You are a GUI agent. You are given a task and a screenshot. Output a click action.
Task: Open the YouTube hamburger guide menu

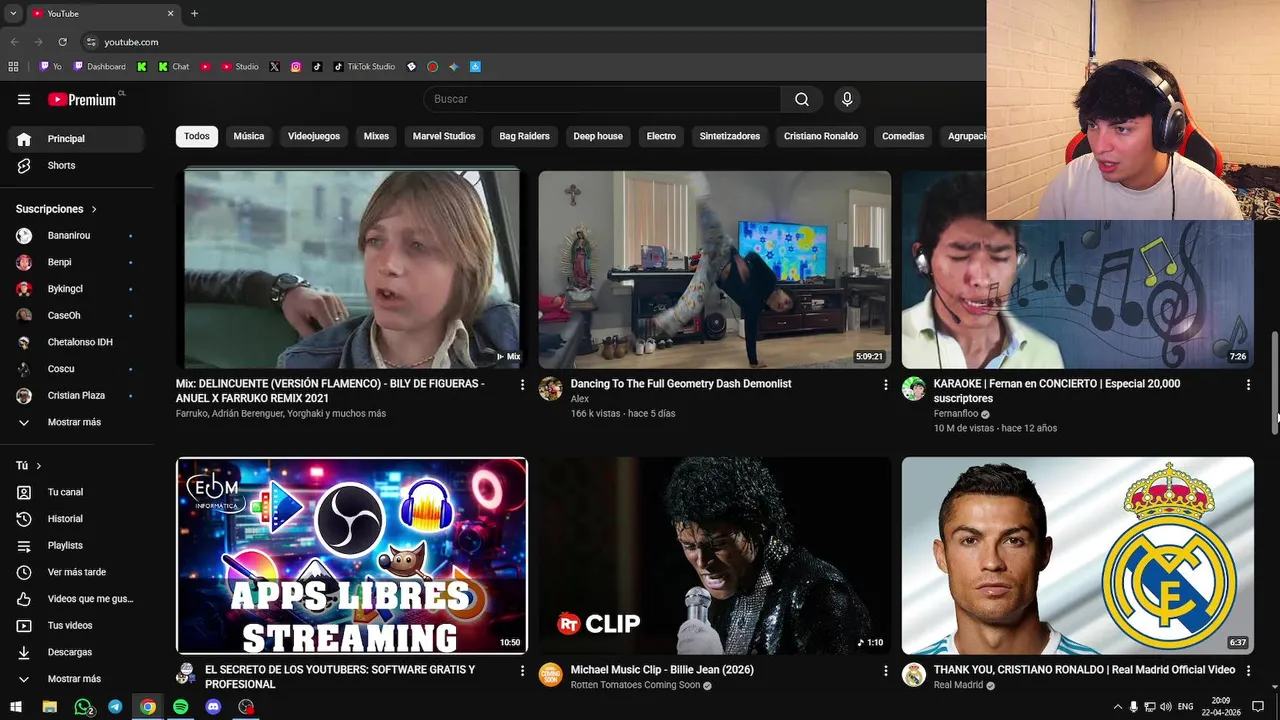(x=24, y=99)
